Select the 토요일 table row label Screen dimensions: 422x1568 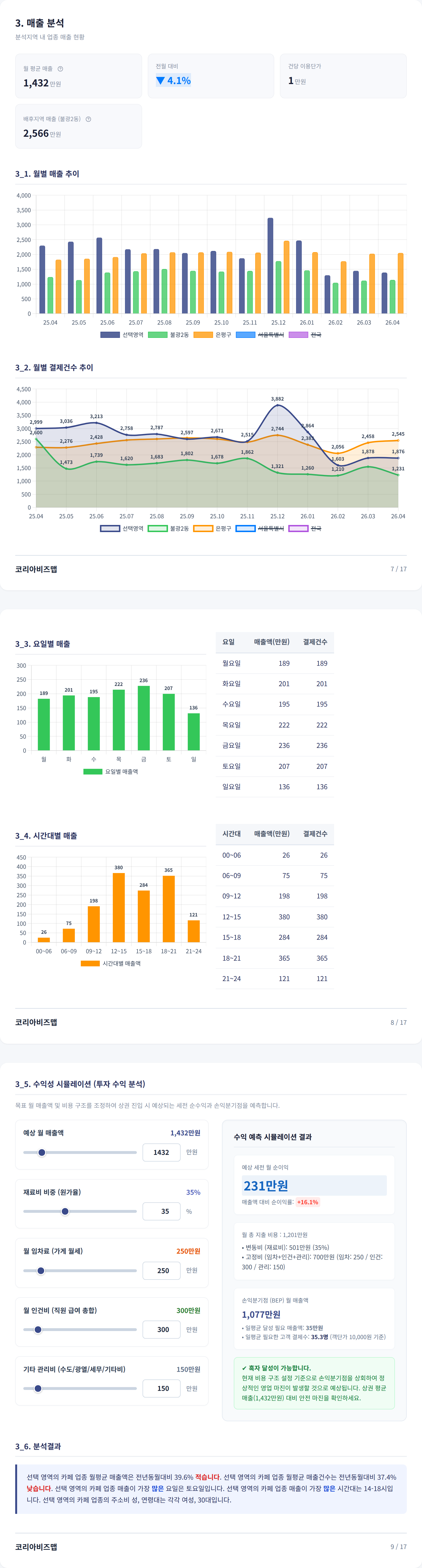coord(231,766)
